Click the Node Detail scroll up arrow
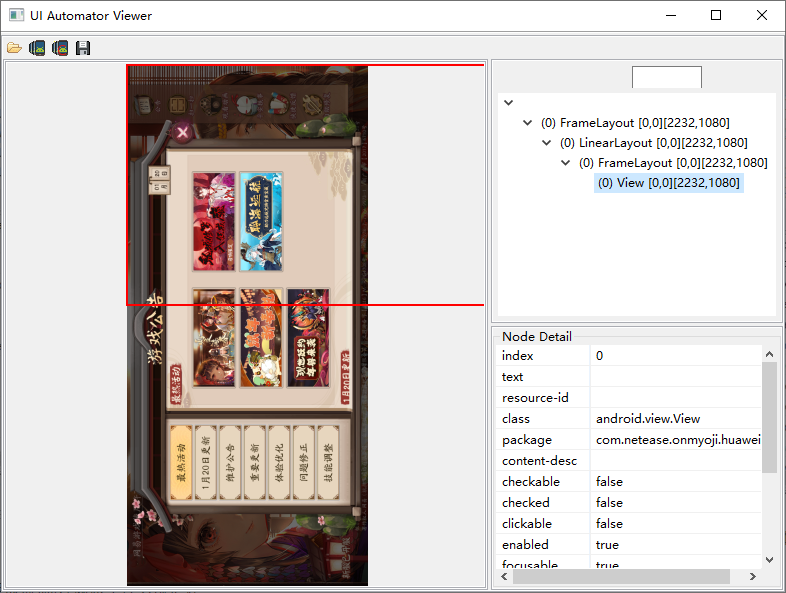Image resolution: width=786 pixels, height=593 pixels. 769,354
